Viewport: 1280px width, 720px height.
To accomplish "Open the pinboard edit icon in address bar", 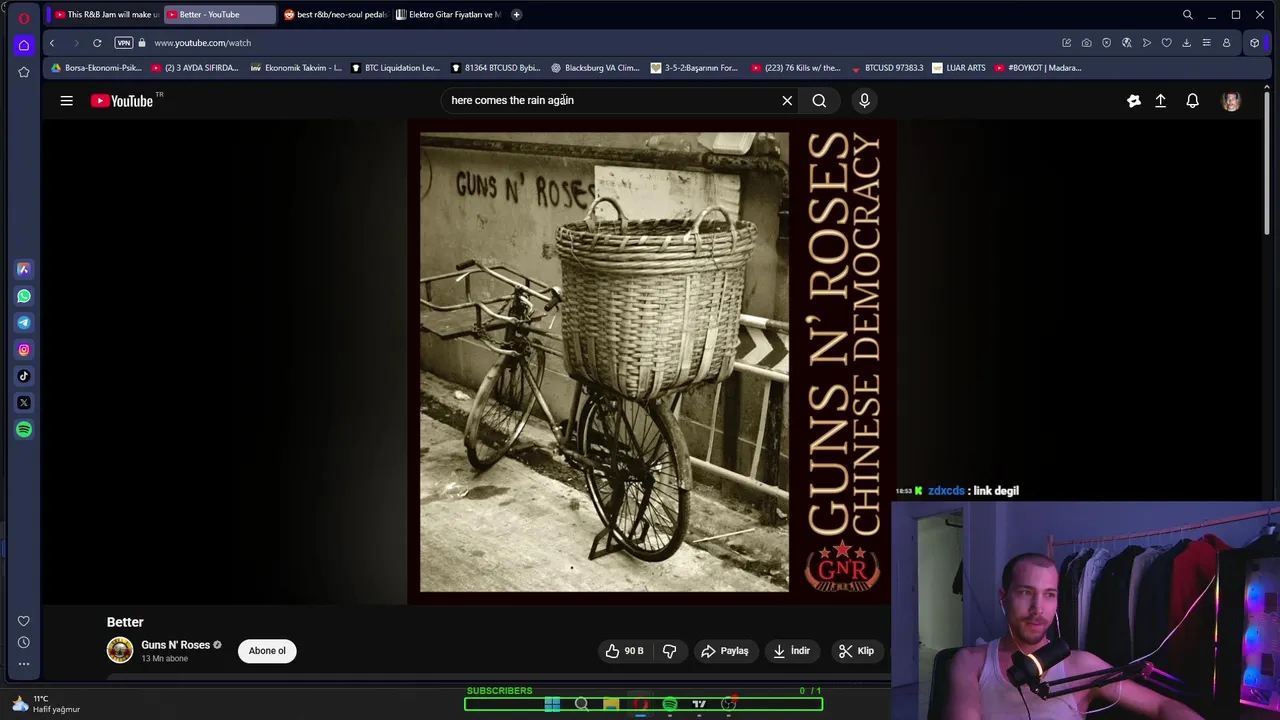I will 1066,43.
